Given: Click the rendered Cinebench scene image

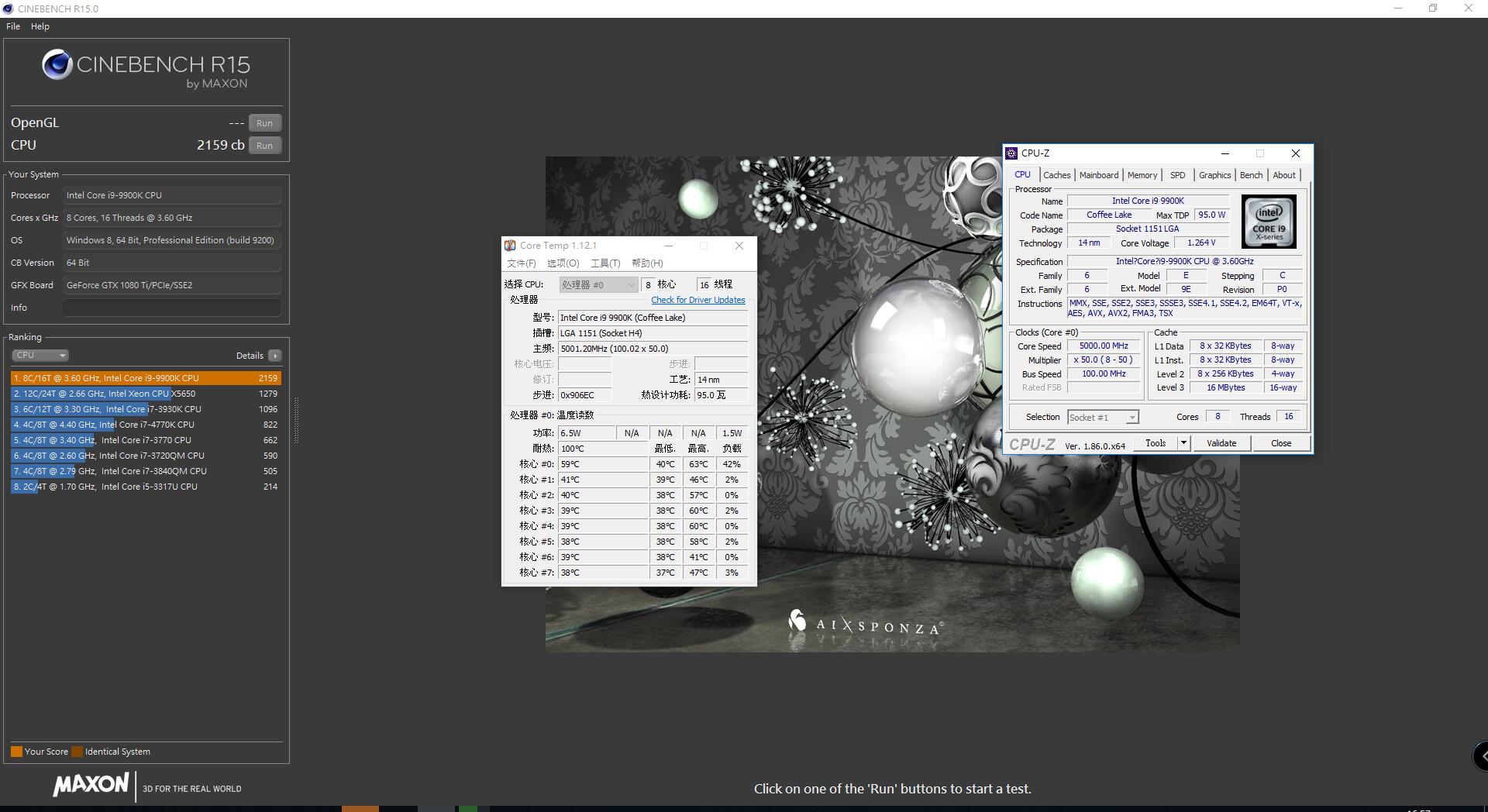Looking at the screenshot, I should 892,404.
